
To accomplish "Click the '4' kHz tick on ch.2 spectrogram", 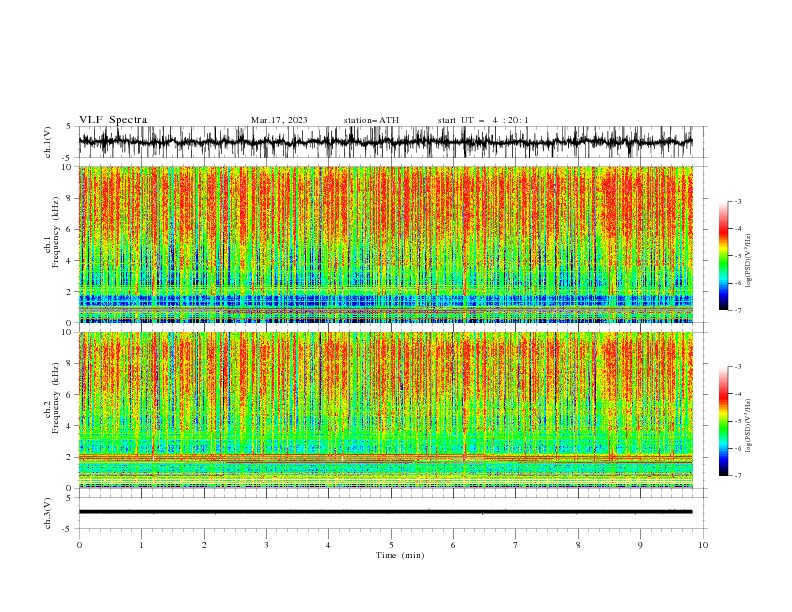I will point(69,426).
